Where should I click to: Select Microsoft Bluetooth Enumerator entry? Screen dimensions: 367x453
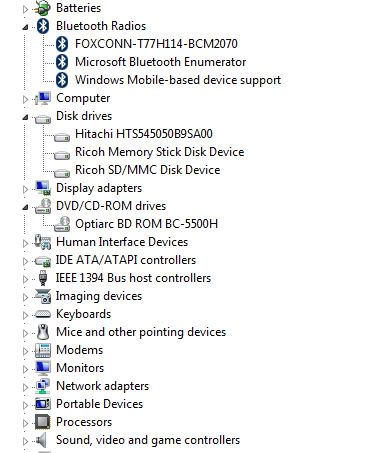[160, 62]
